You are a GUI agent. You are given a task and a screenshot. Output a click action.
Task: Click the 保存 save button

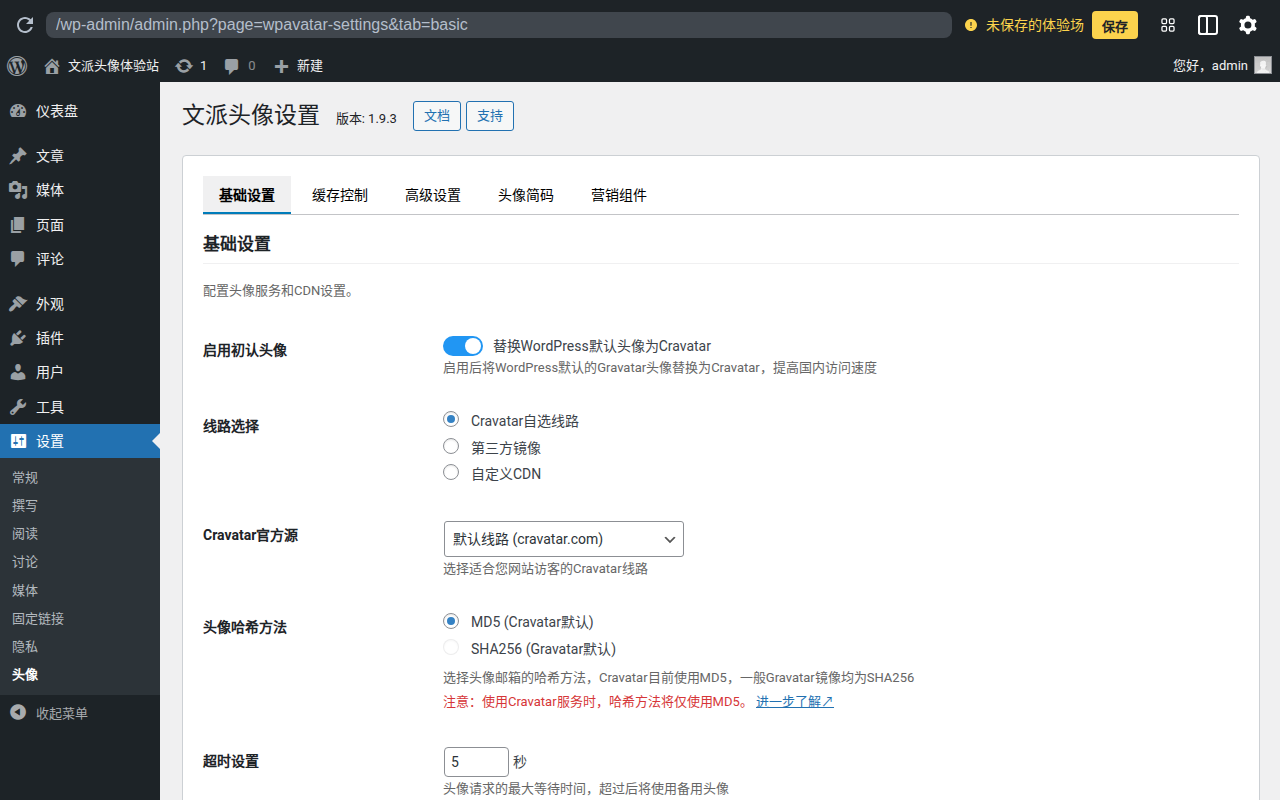coord(1114,24)
